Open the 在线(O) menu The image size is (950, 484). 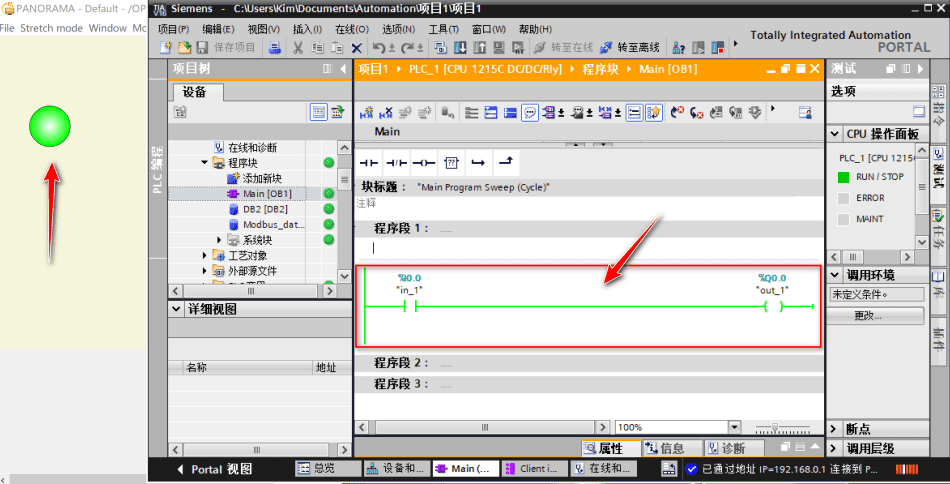[x=351, y=29]
